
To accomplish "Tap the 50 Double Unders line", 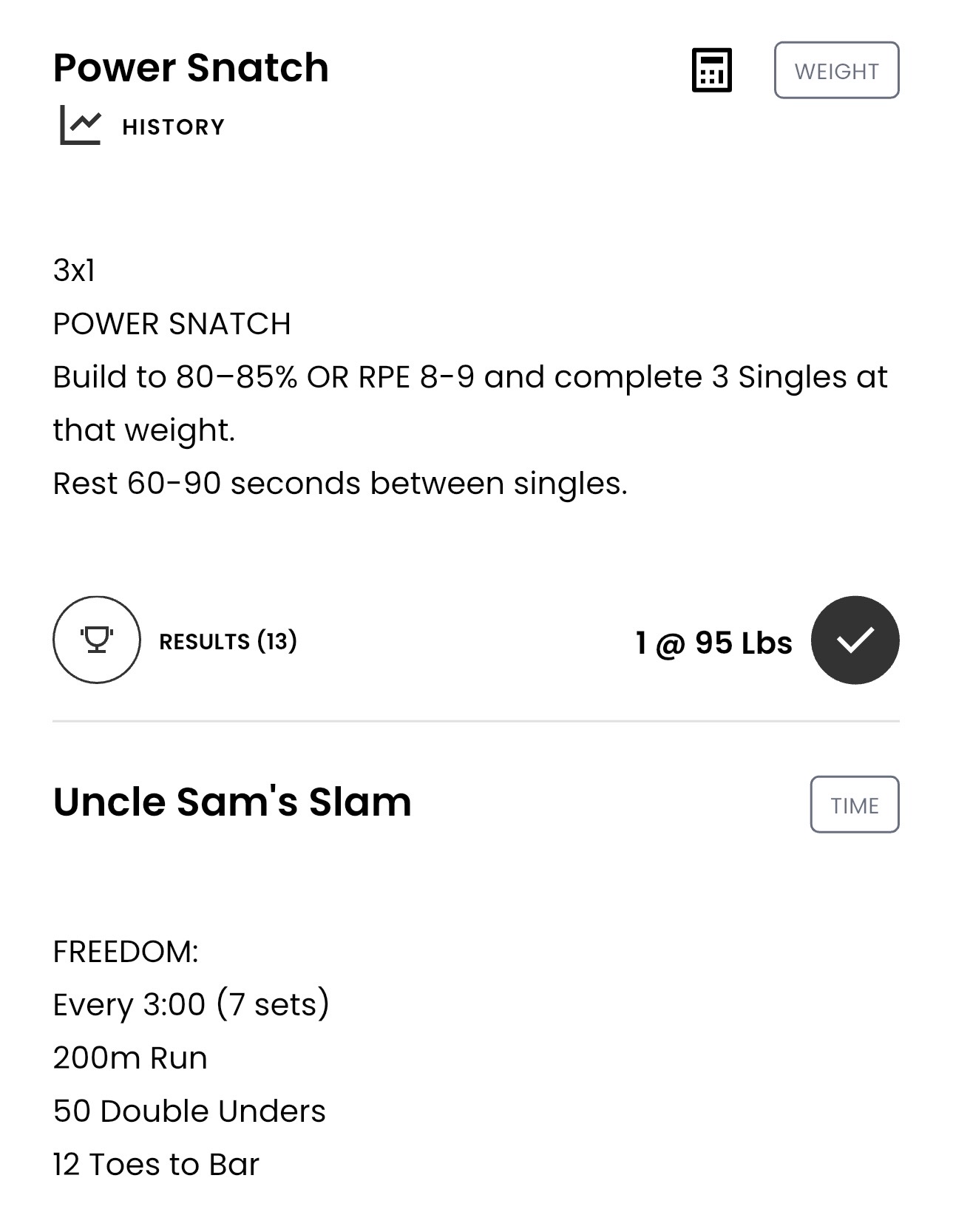I will pyautogui.click(x=189, y=1111).
